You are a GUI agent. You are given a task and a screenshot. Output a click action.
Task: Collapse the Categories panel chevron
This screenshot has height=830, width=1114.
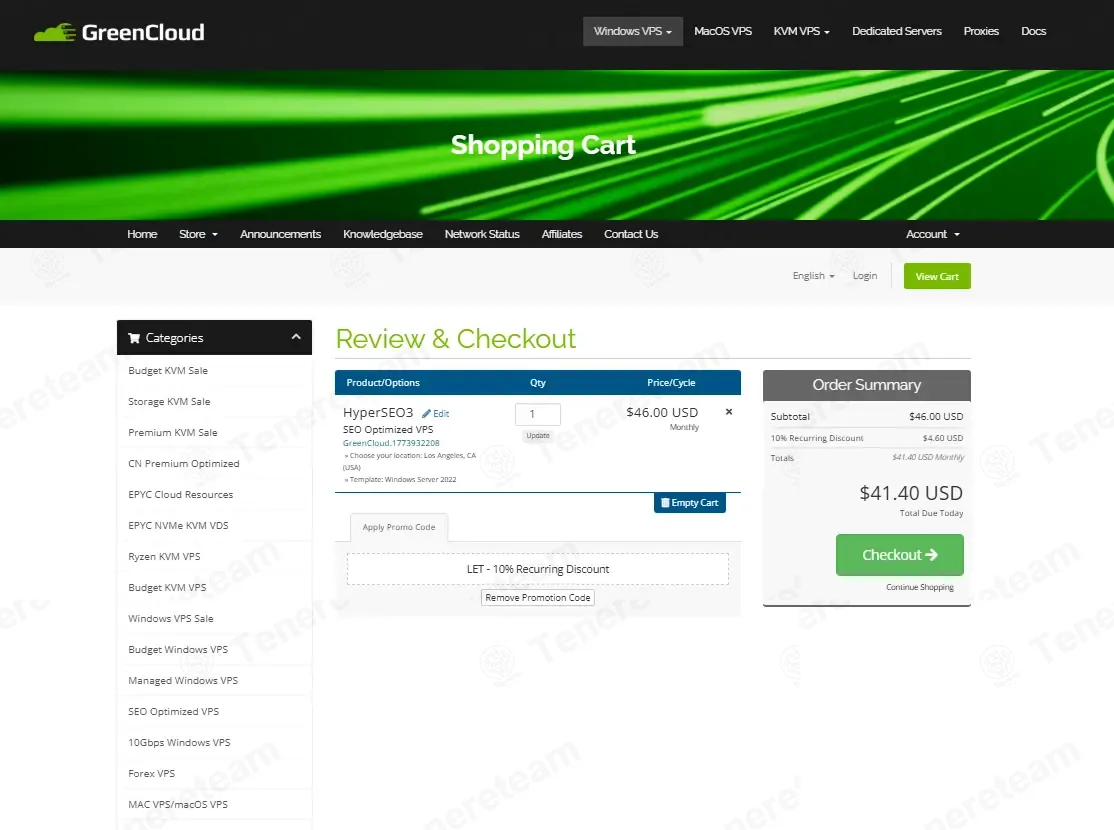tap(296, 337)
